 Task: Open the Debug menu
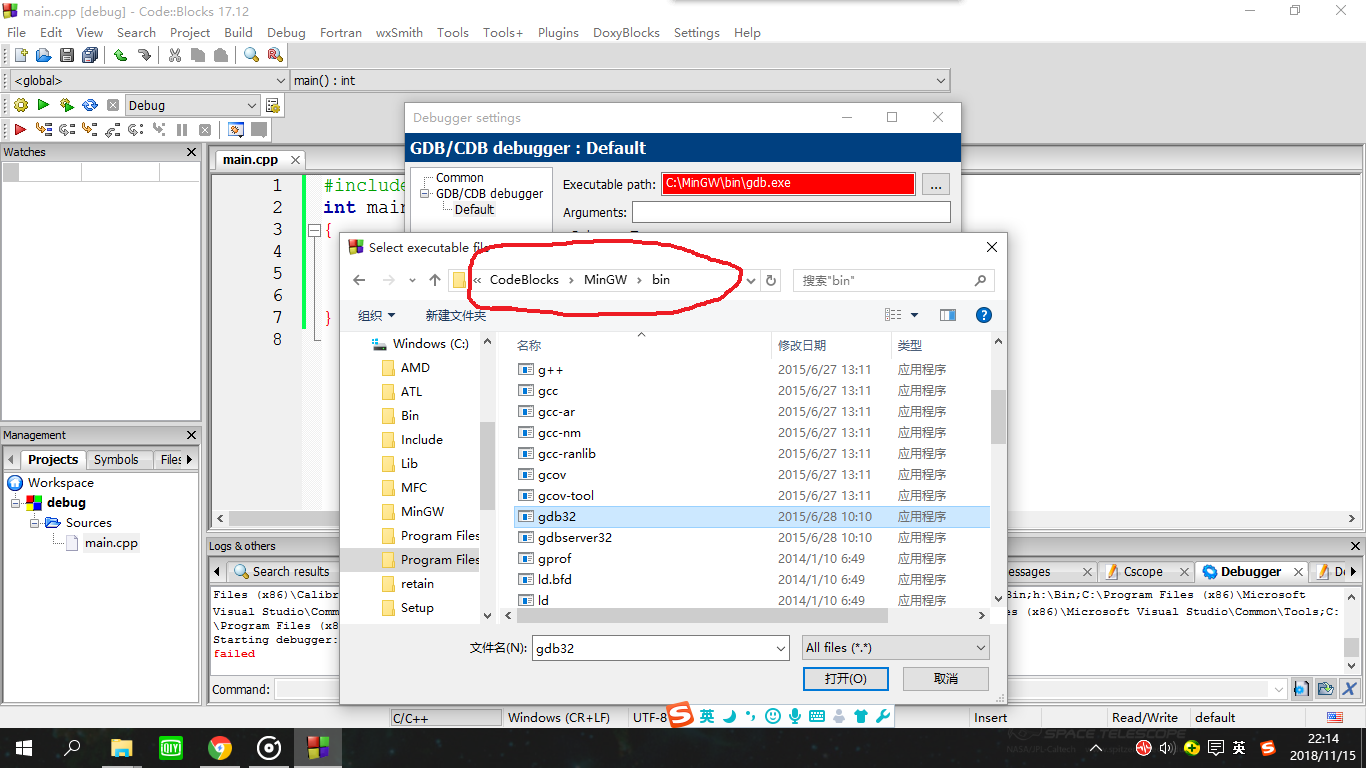[x=286, y=32]
